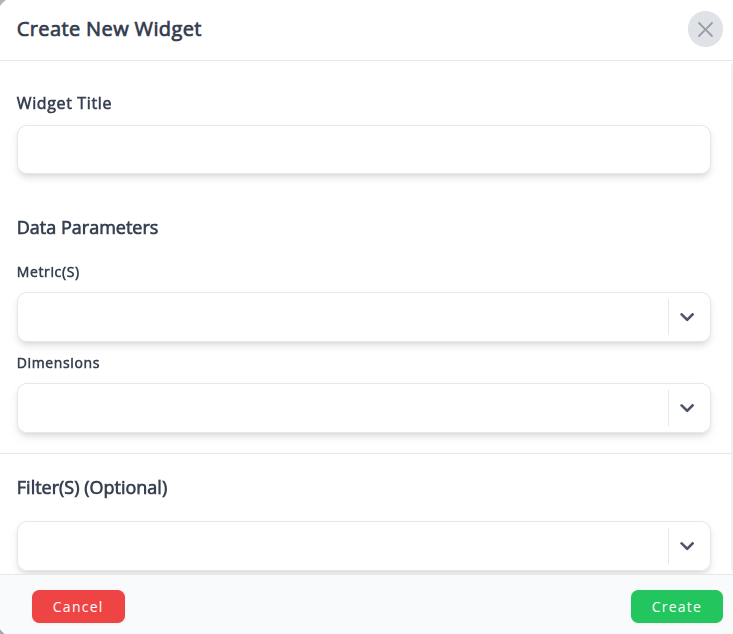
Task: Click the green Create button
Action: [x=676, y=607]
